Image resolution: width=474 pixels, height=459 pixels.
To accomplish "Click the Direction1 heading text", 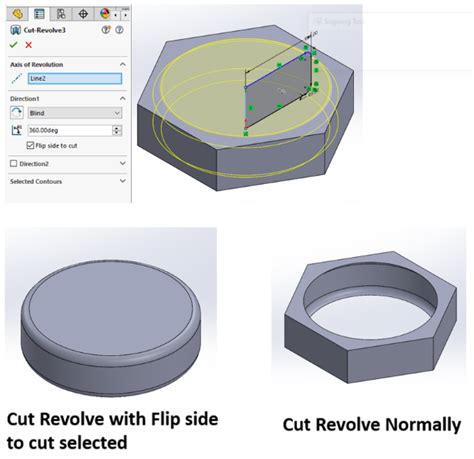I will (25, 99).
